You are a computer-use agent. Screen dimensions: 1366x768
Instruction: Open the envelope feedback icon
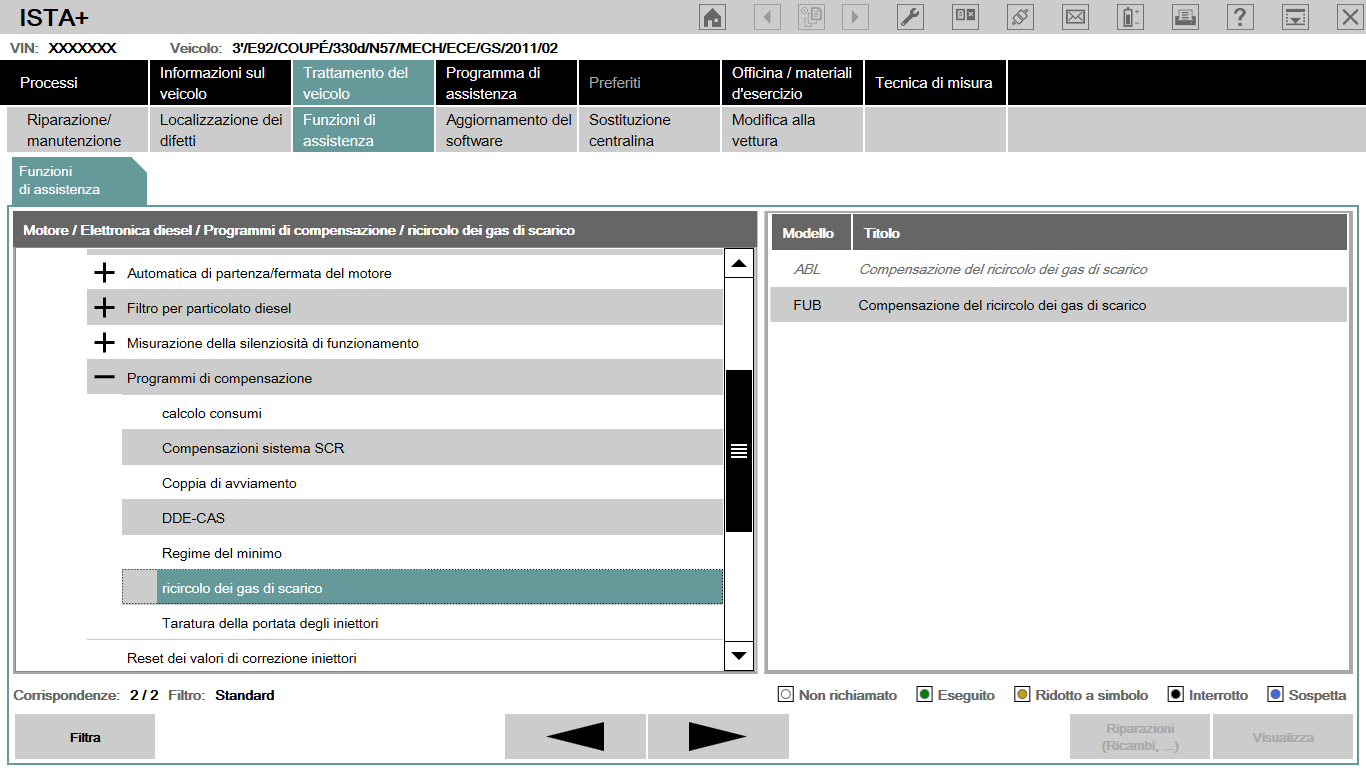[x=1075, y=16]
